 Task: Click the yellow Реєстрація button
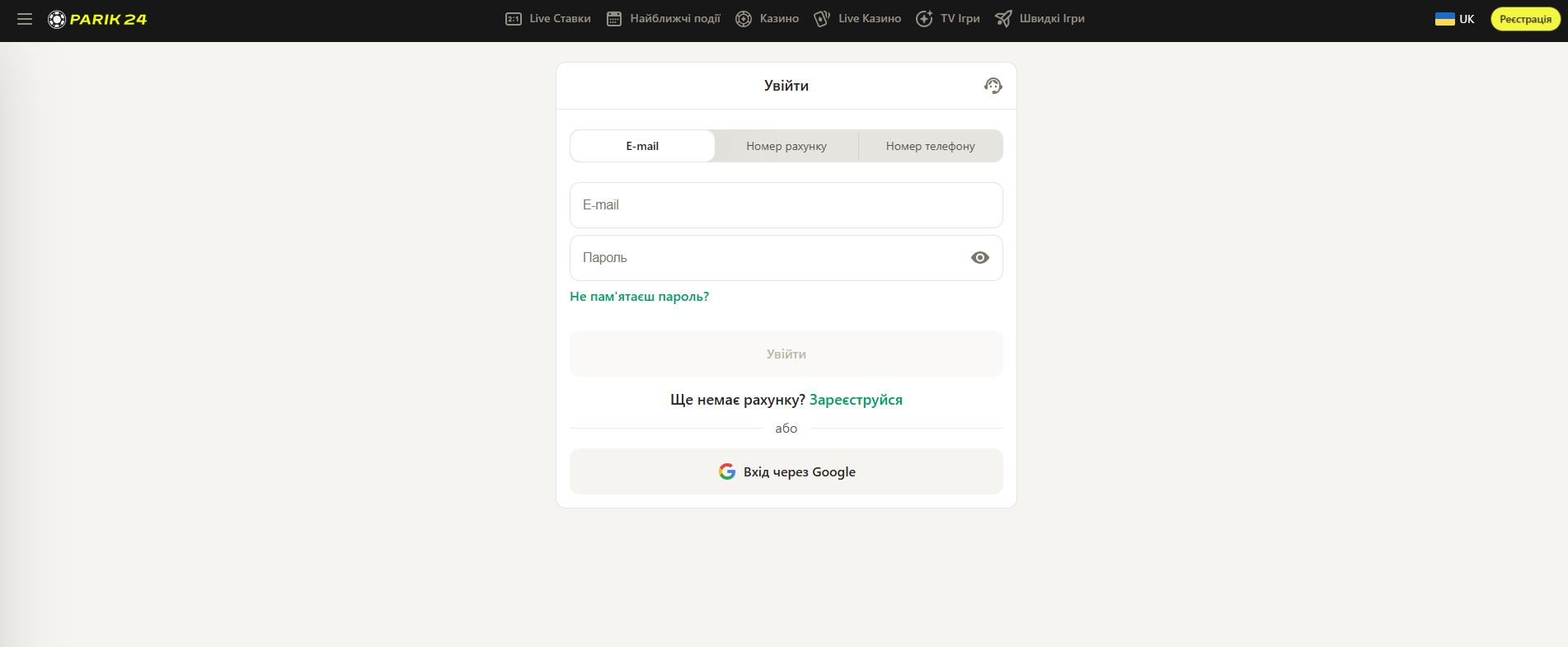(x=1524, y=19)
